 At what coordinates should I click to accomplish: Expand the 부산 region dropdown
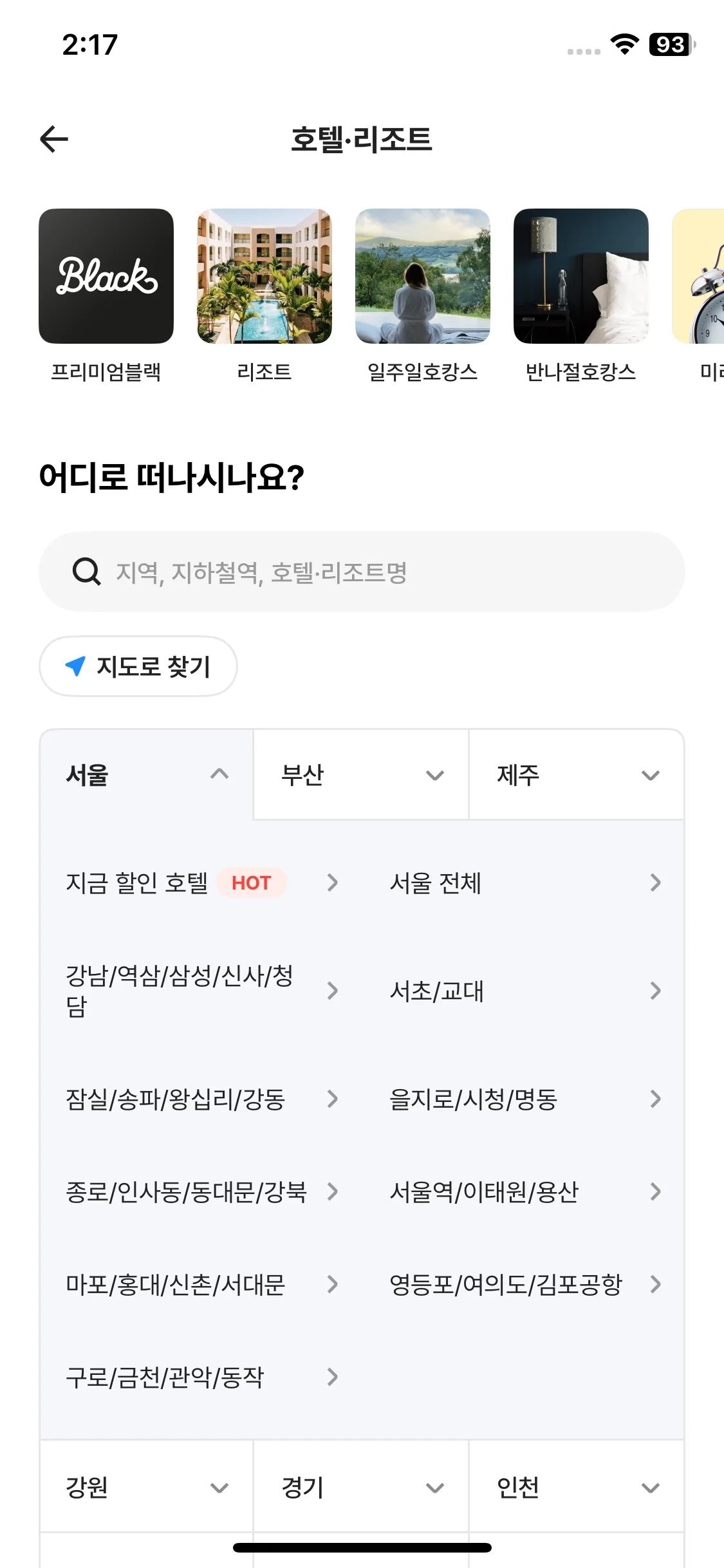pyautogui.click(x=361, y=774)
